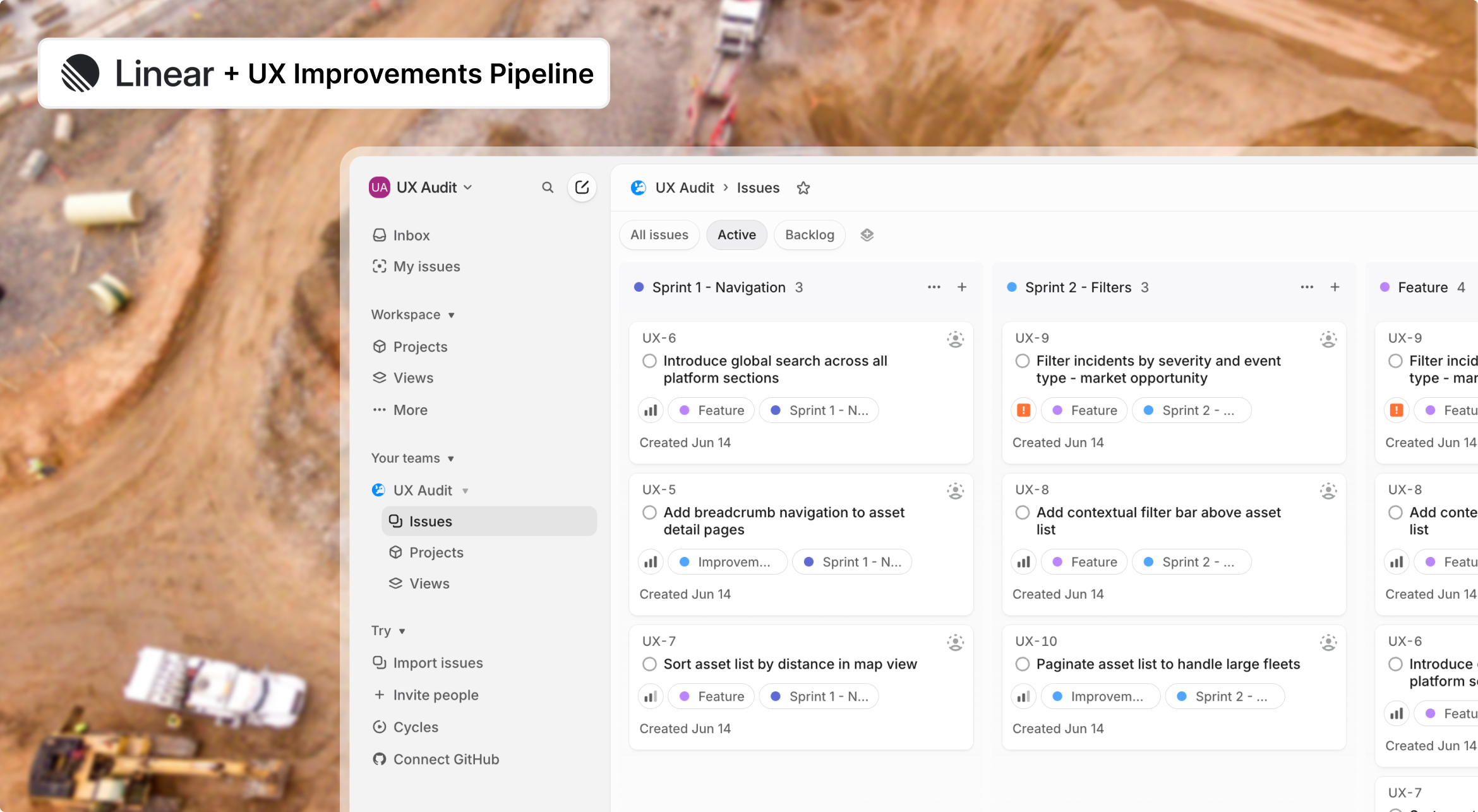The width and height of the screenshot is (1478, 812).
Task: Toggle status circle on Paginate asset list issue
Action: tap(1023, 664)
